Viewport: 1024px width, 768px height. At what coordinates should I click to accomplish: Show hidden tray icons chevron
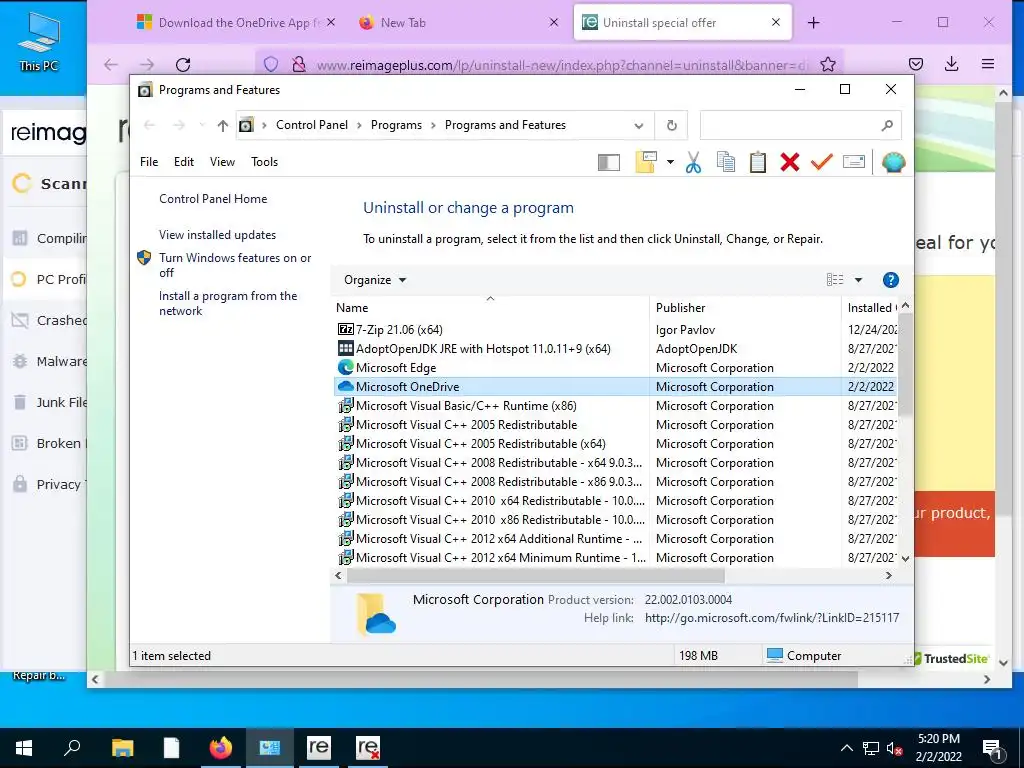(846, 748)
